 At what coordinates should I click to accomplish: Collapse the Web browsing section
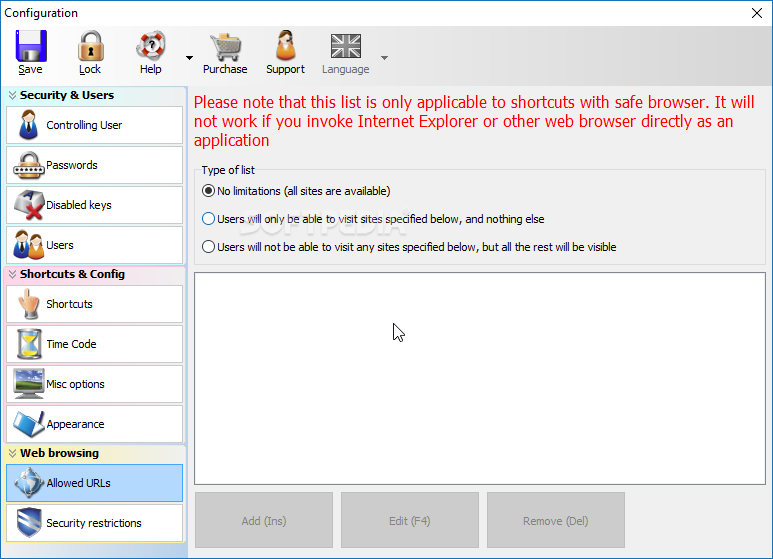tap(12, 453)
